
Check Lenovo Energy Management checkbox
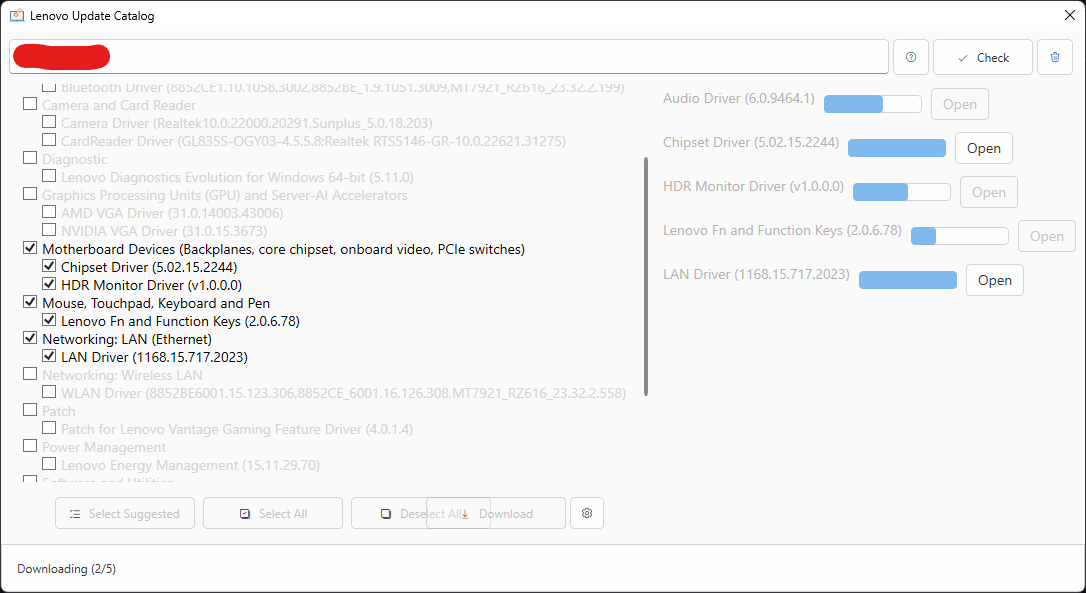point(48,464)
